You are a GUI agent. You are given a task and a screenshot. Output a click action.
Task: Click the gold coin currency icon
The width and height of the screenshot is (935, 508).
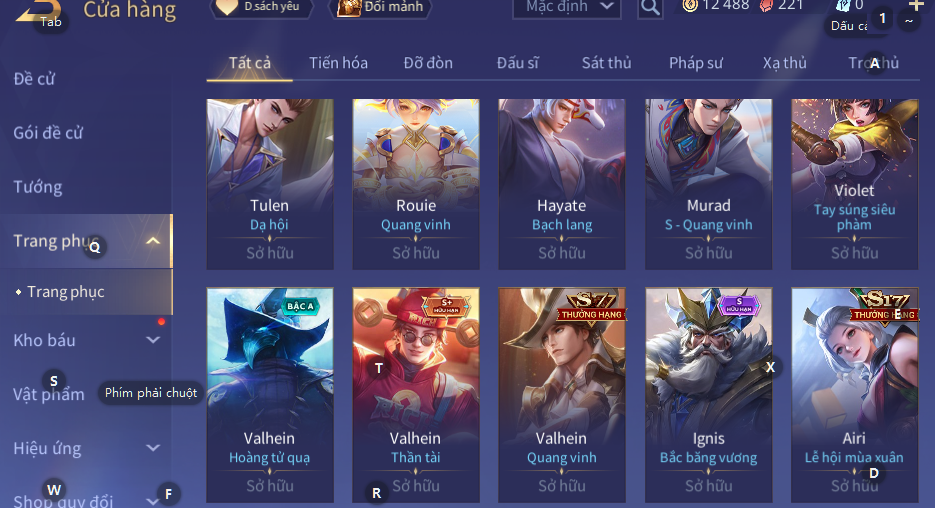[690, 6]
